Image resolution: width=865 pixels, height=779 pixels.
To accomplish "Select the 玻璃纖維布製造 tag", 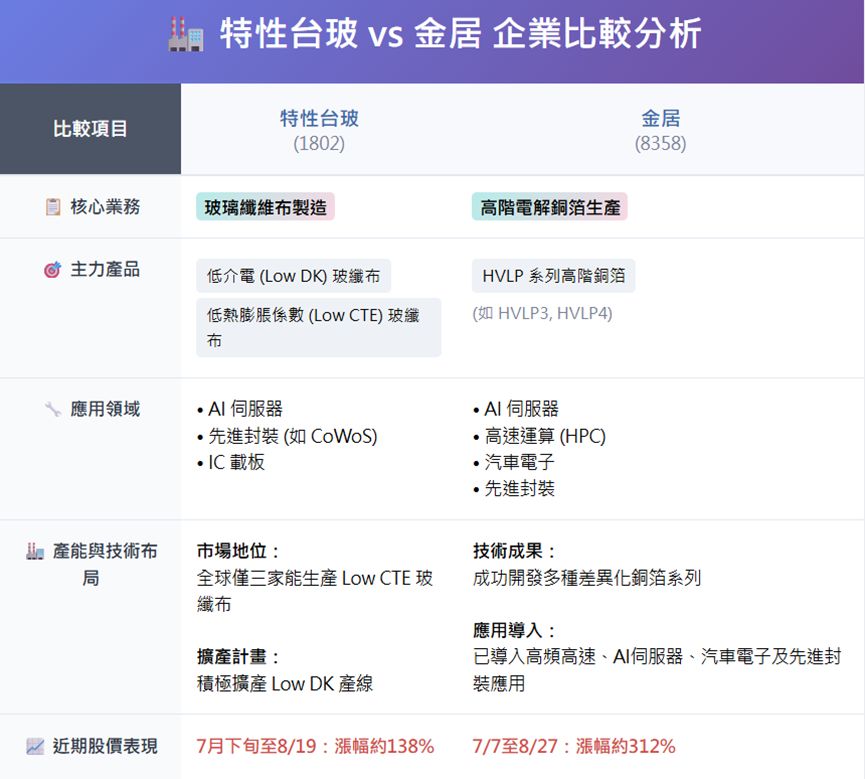I will pyautogui.click(x=265, y=207).
